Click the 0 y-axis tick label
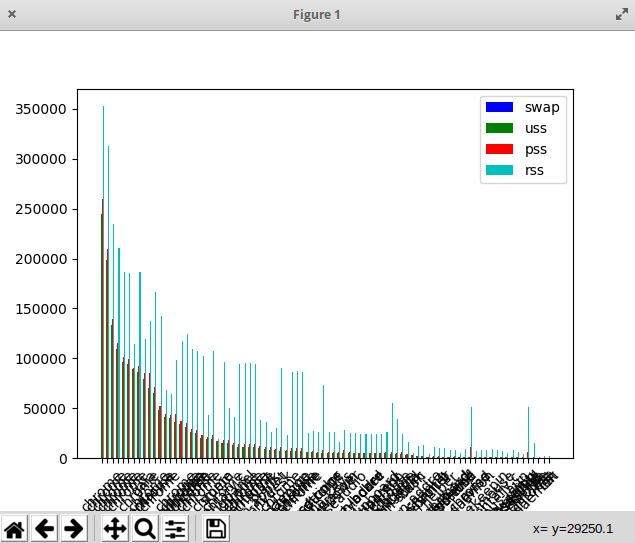Screen dimensions: 635x543 [x=63, y=459]
